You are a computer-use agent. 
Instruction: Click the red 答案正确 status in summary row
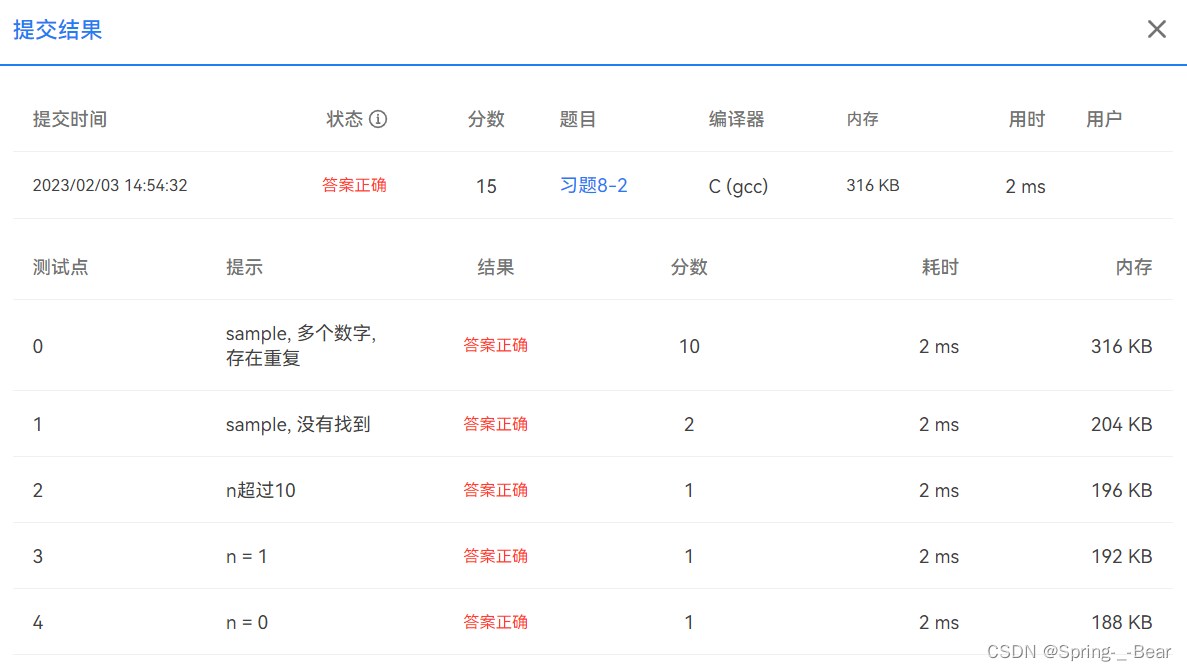(354, 186)
